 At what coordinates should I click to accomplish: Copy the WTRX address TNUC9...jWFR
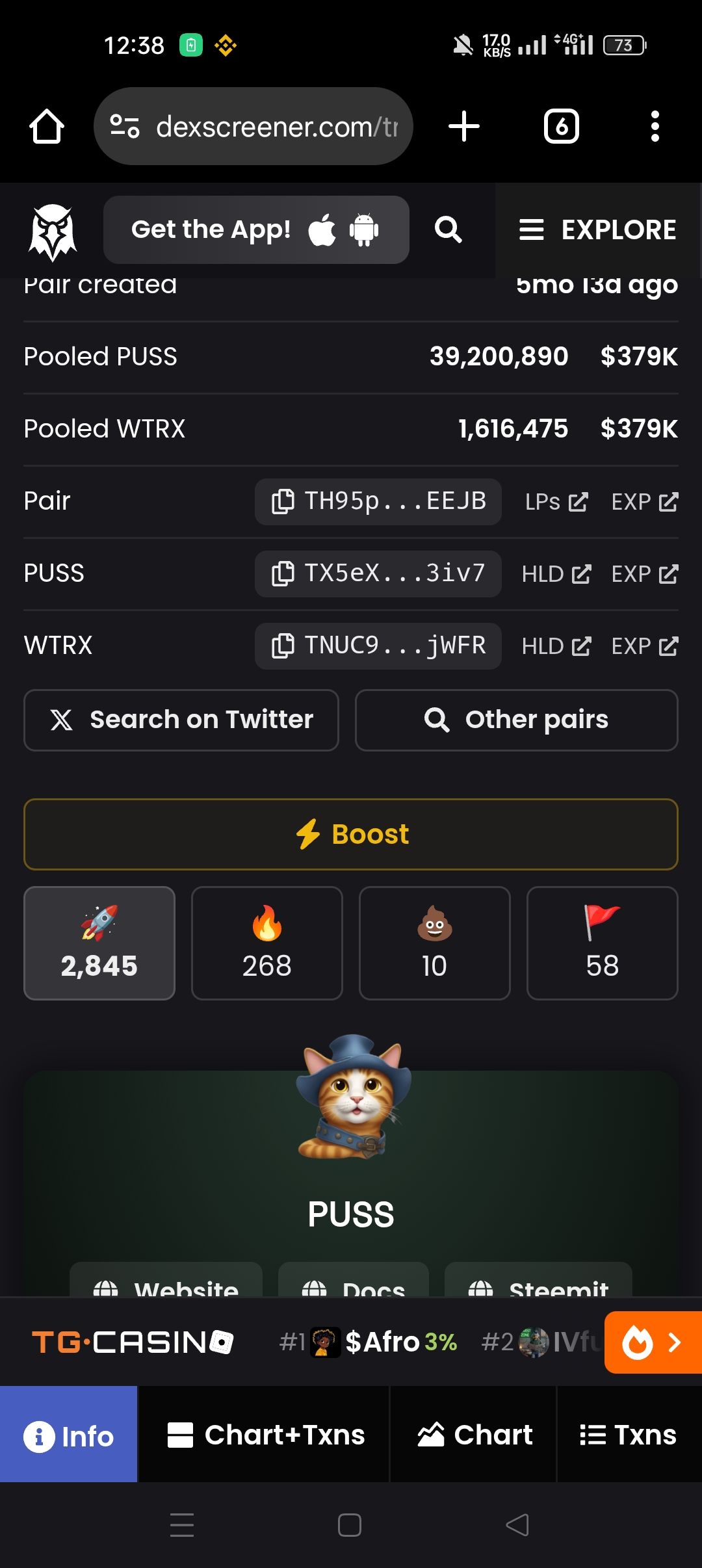pos(378,646)
